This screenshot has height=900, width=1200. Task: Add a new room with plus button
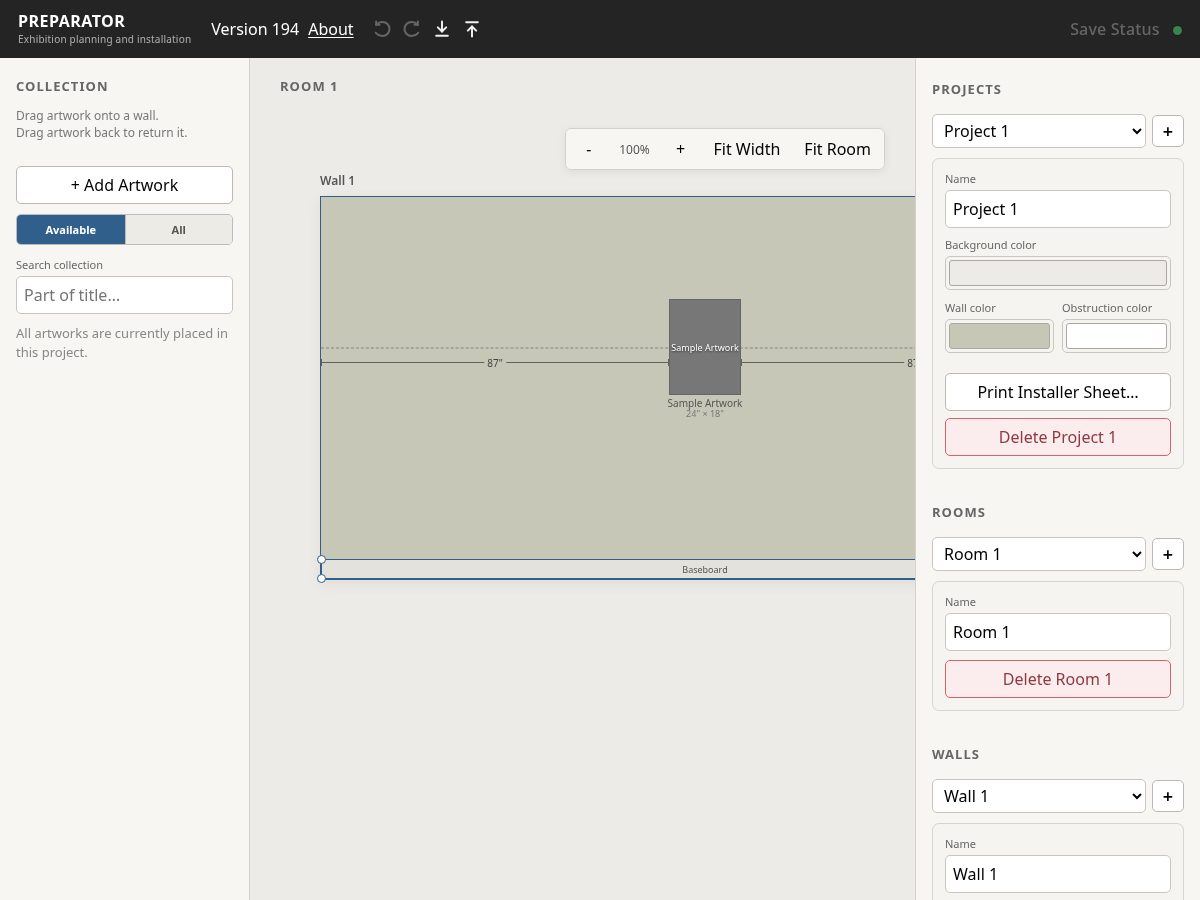pos(1168,554)
